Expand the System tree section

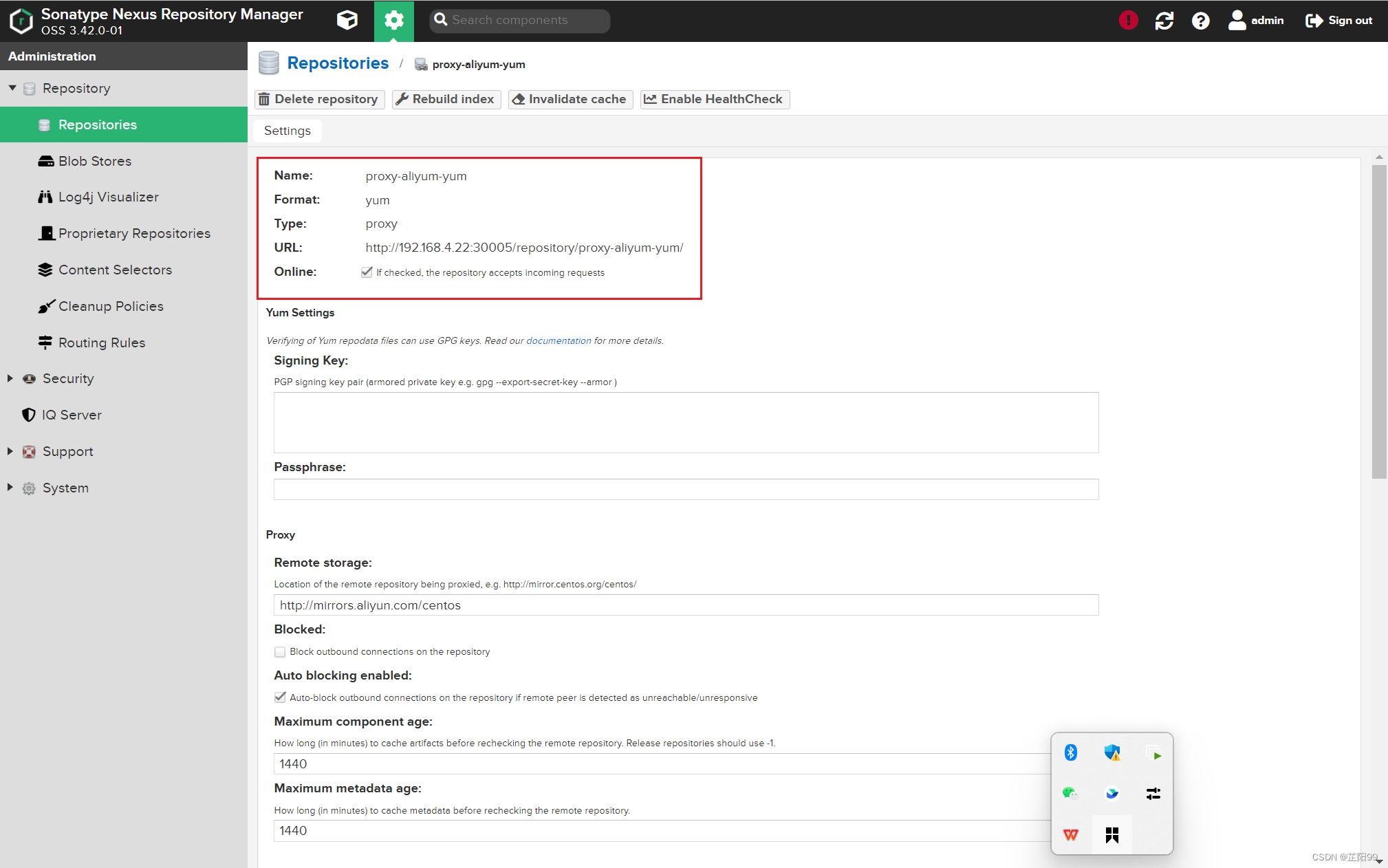tap(10, 488)
